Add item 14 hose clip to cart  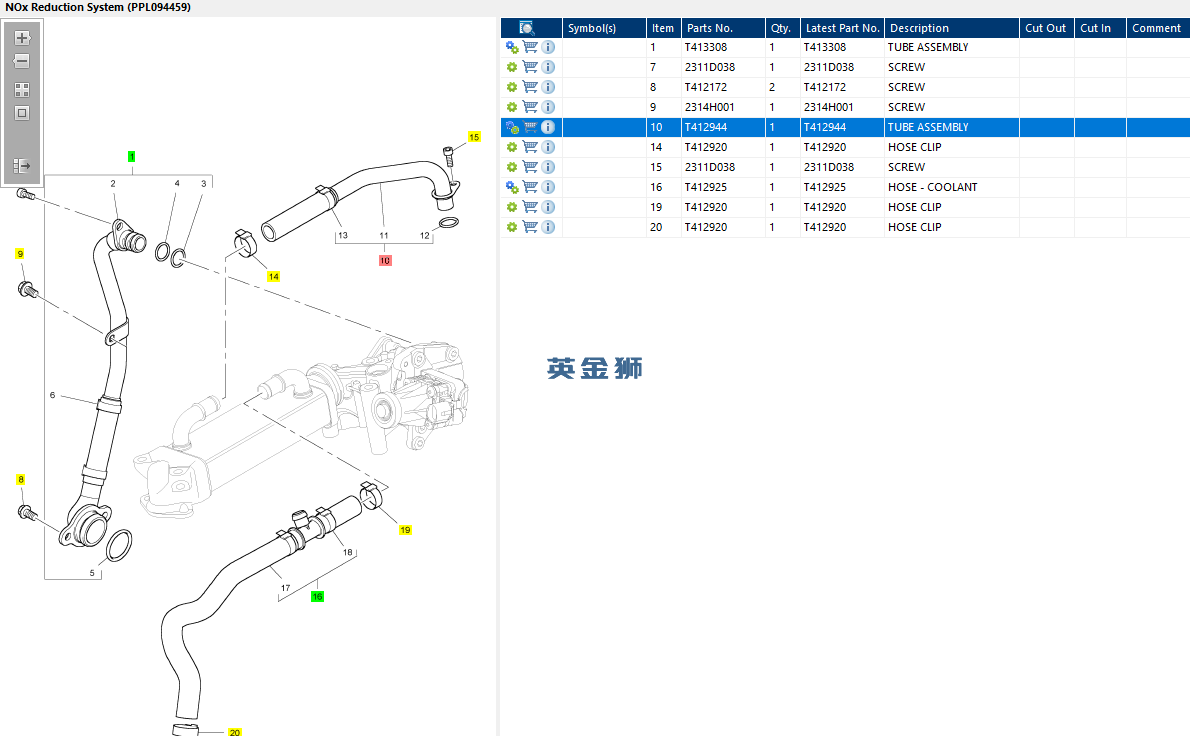tap(530, 147)
